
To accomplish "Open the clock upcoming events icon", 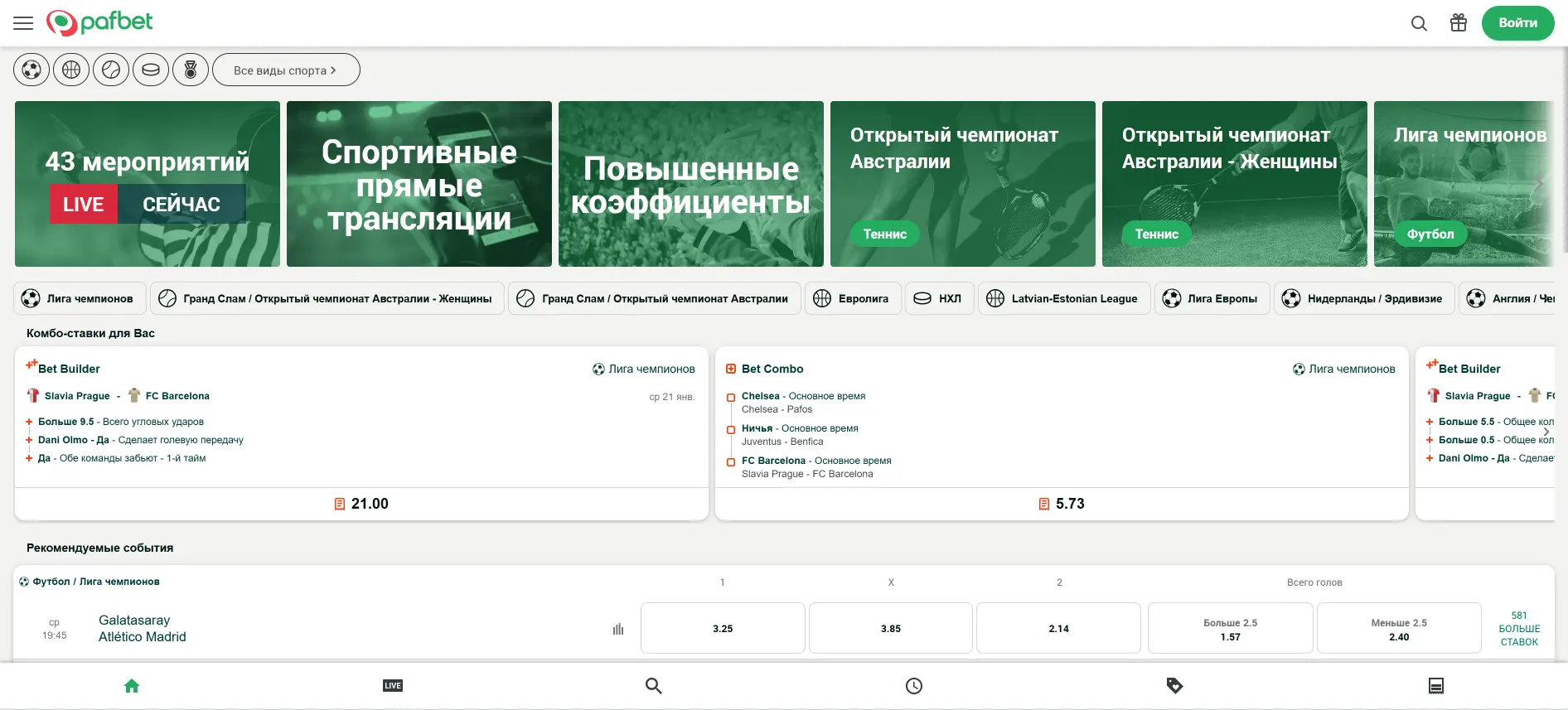I will [x=914, y=686].
